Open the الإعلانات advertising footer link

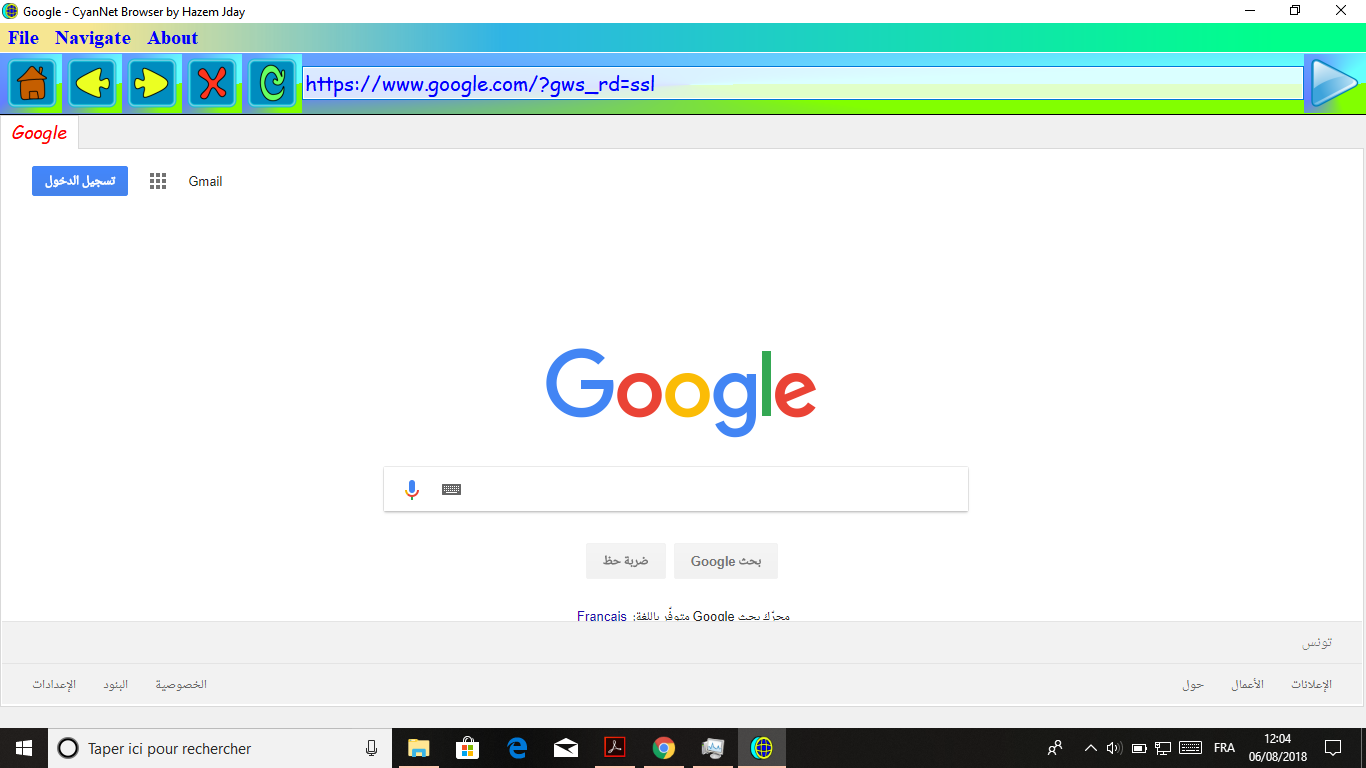(x=1312, y=685)
